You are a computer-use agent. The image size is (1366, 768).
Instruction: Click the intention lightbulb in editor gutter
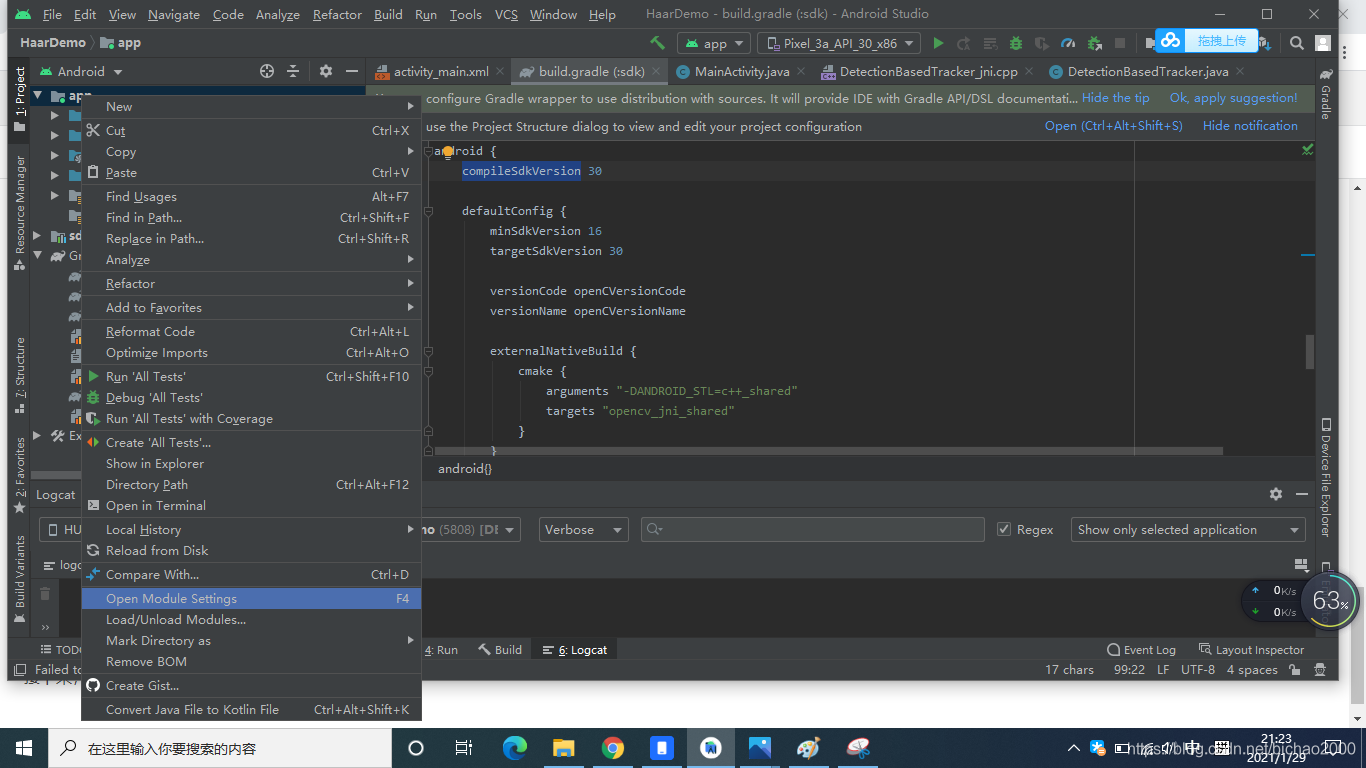[x=448, y=152]
